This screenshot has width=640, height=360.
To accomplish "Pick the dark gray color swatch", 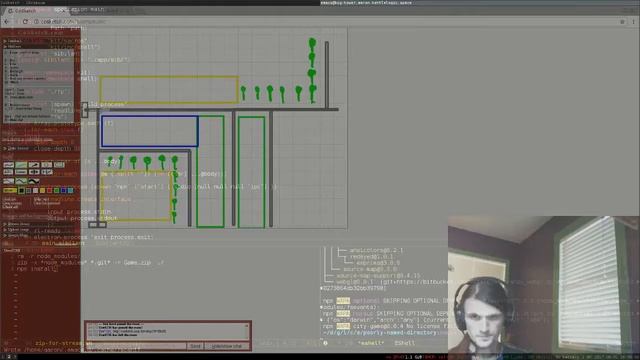I will pos(29,190).
